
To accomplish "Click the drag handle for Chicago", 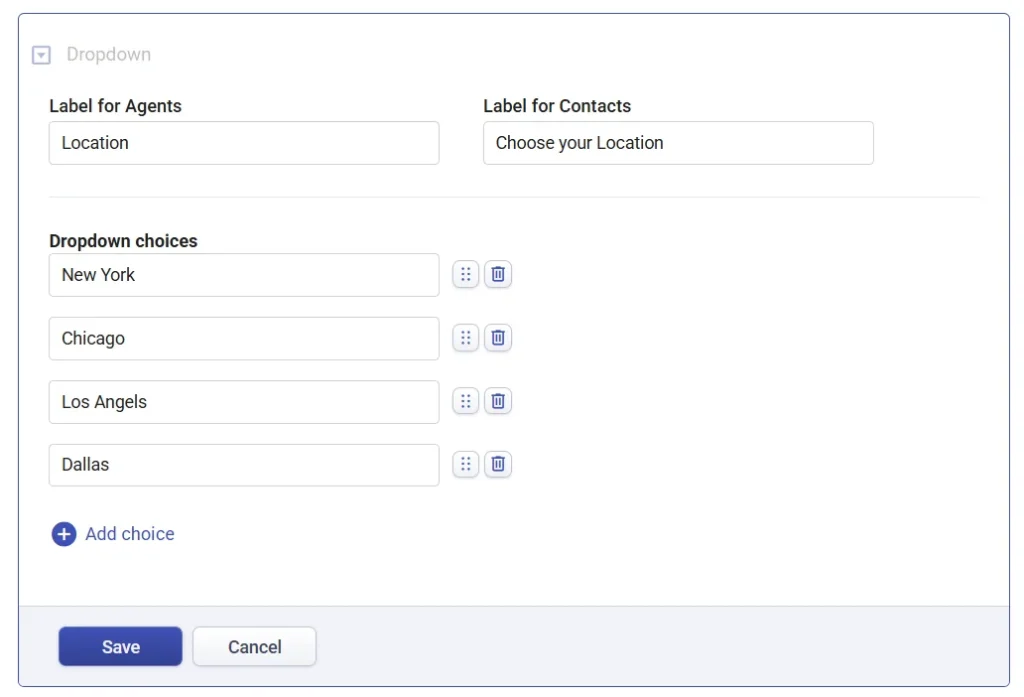I will (466, 338).
